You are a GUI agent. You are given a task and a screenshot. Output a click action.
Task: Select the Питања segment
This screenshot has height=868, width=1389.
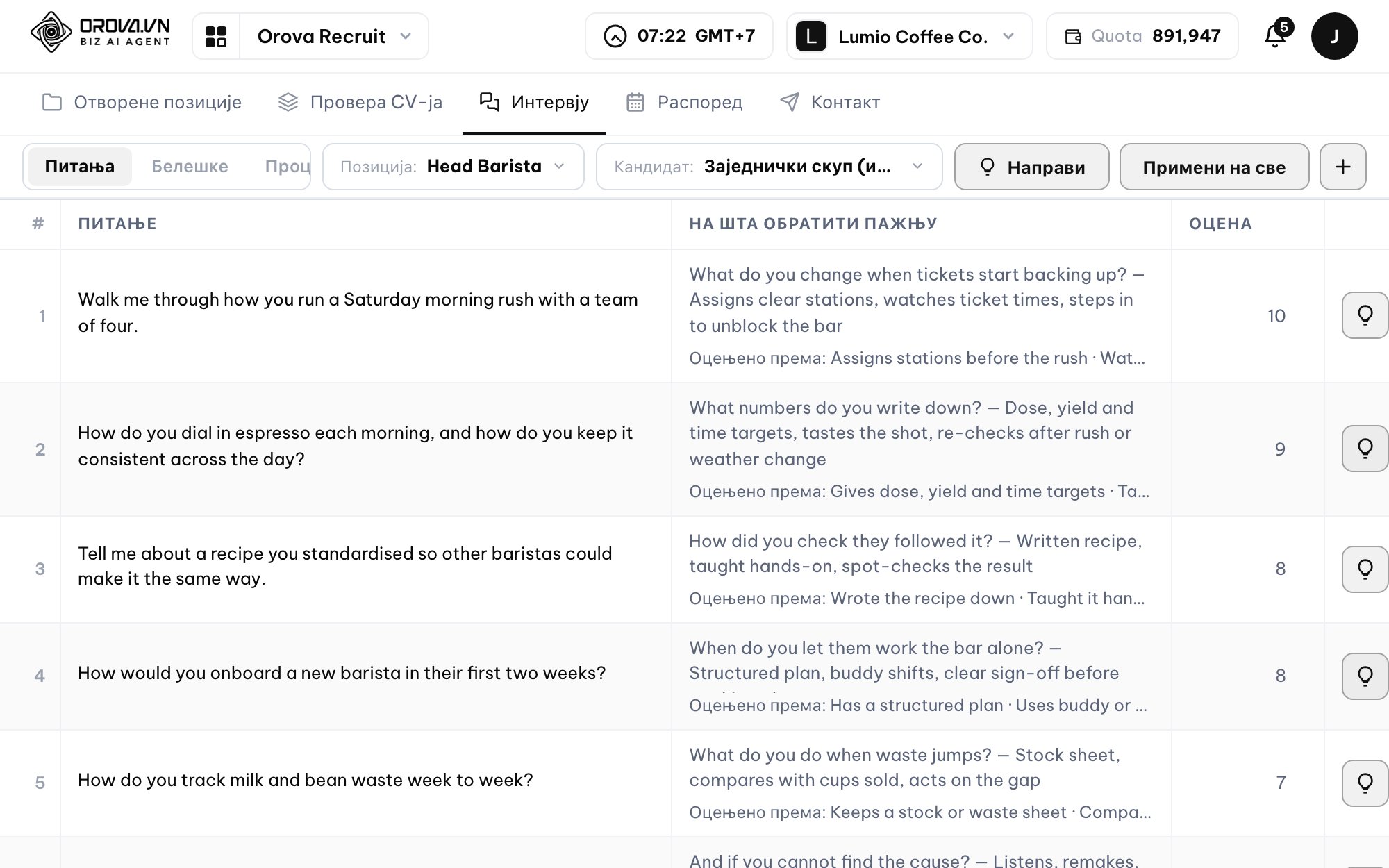(x=80, y=167)
